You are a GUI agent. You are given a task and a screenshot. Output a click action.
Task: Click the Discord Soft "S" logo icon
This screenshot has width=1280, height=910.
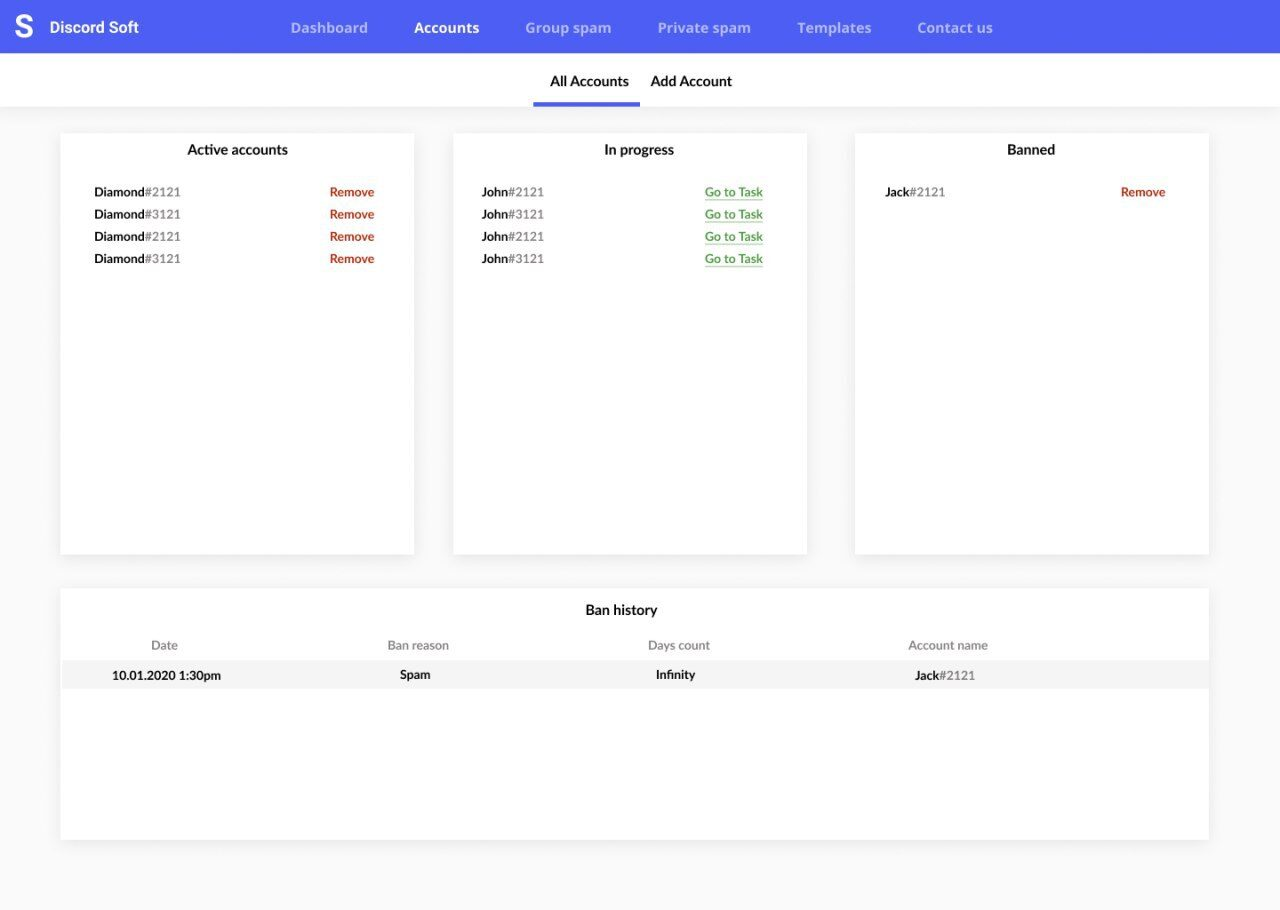coord(24,27)
